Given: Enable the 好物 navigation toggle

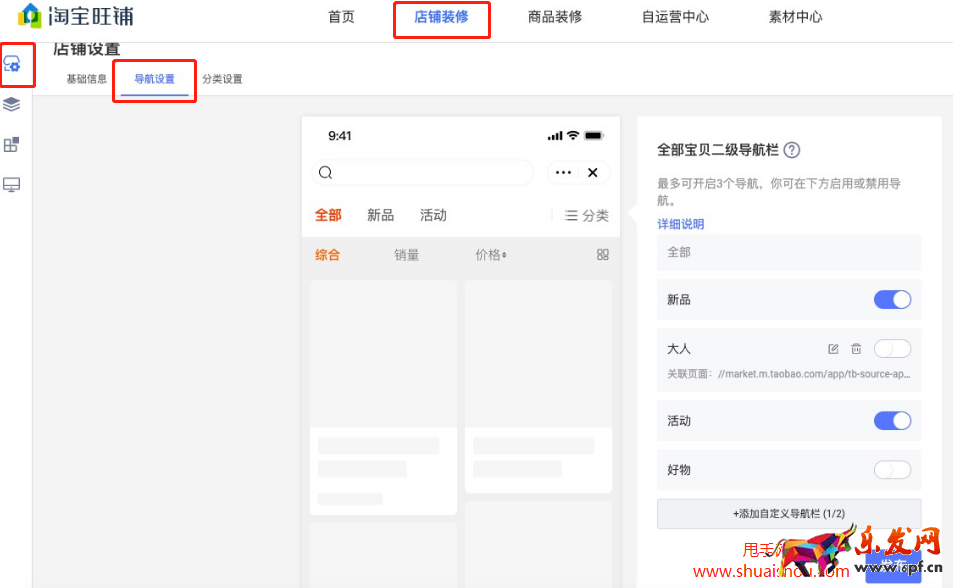Looking at the screenshot, I should 891,470.
